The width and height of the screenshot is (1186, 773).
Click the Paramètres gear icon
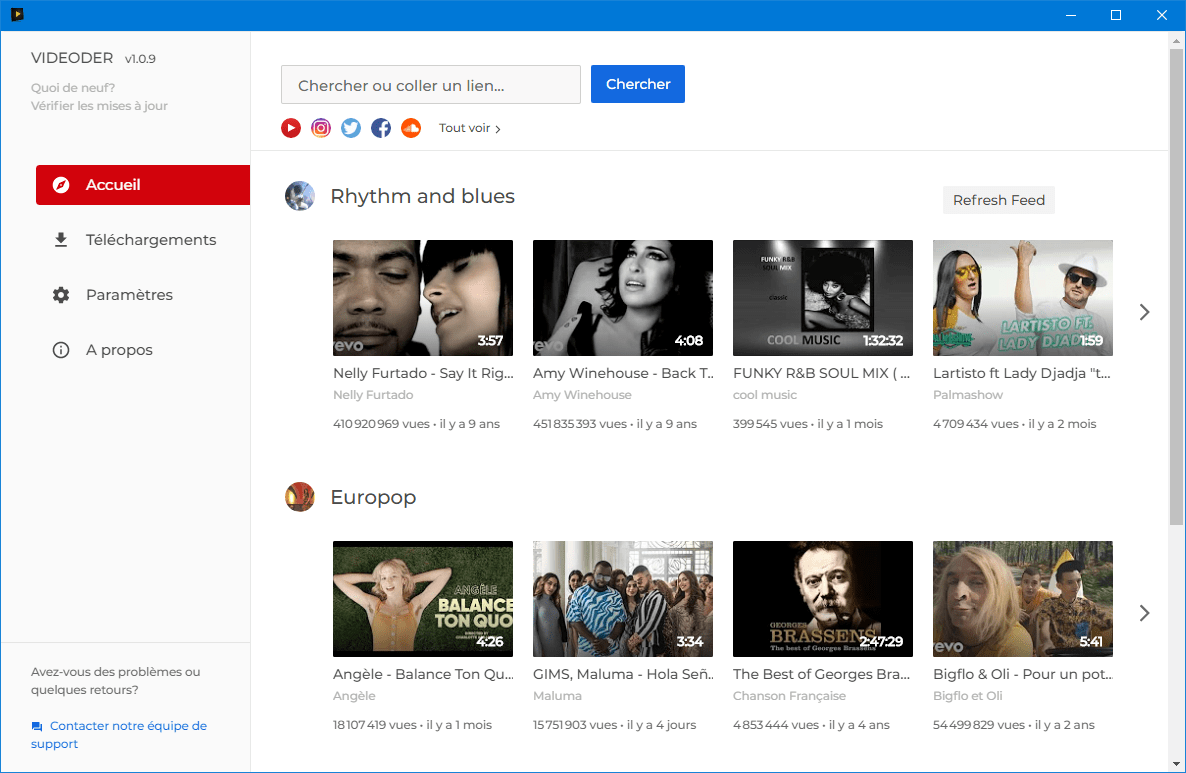coord(61,295)
